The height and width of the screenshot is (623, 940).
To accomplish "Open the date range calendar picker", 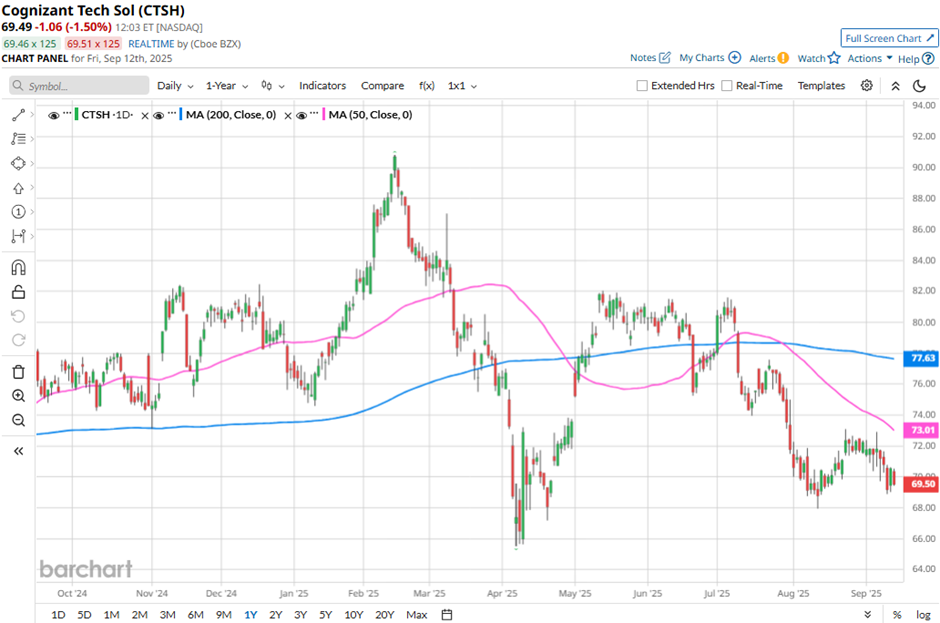I will click(447, 615).
